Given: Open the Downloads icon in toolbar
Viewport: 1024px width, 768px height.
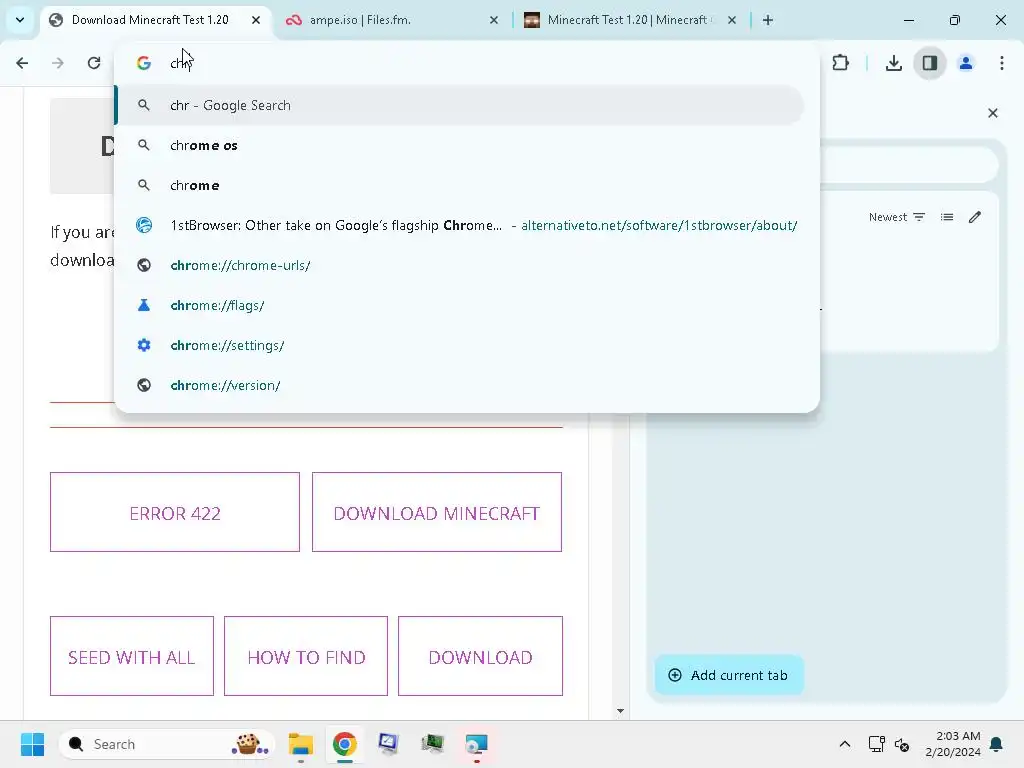Looking at the screenshot, I should (x=894, y=63).
